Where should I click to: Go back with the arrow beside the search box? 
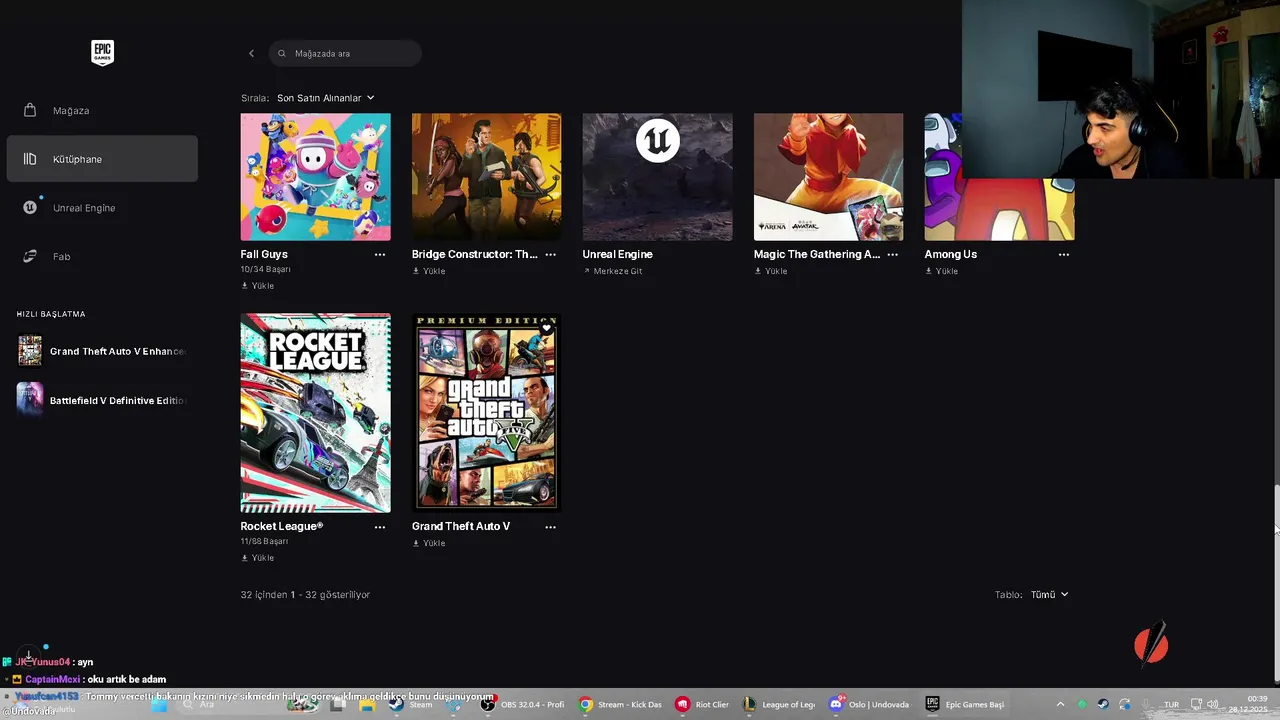(251, 53)
